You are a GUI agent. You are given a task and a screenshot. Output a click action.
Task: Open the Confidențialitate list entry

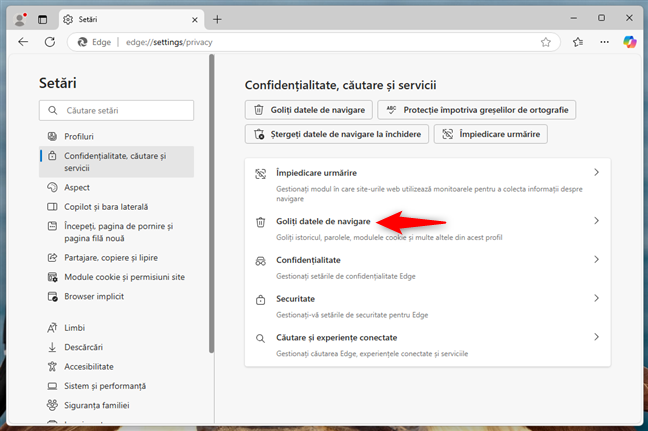pyautogui.click(x=428, y=267)
